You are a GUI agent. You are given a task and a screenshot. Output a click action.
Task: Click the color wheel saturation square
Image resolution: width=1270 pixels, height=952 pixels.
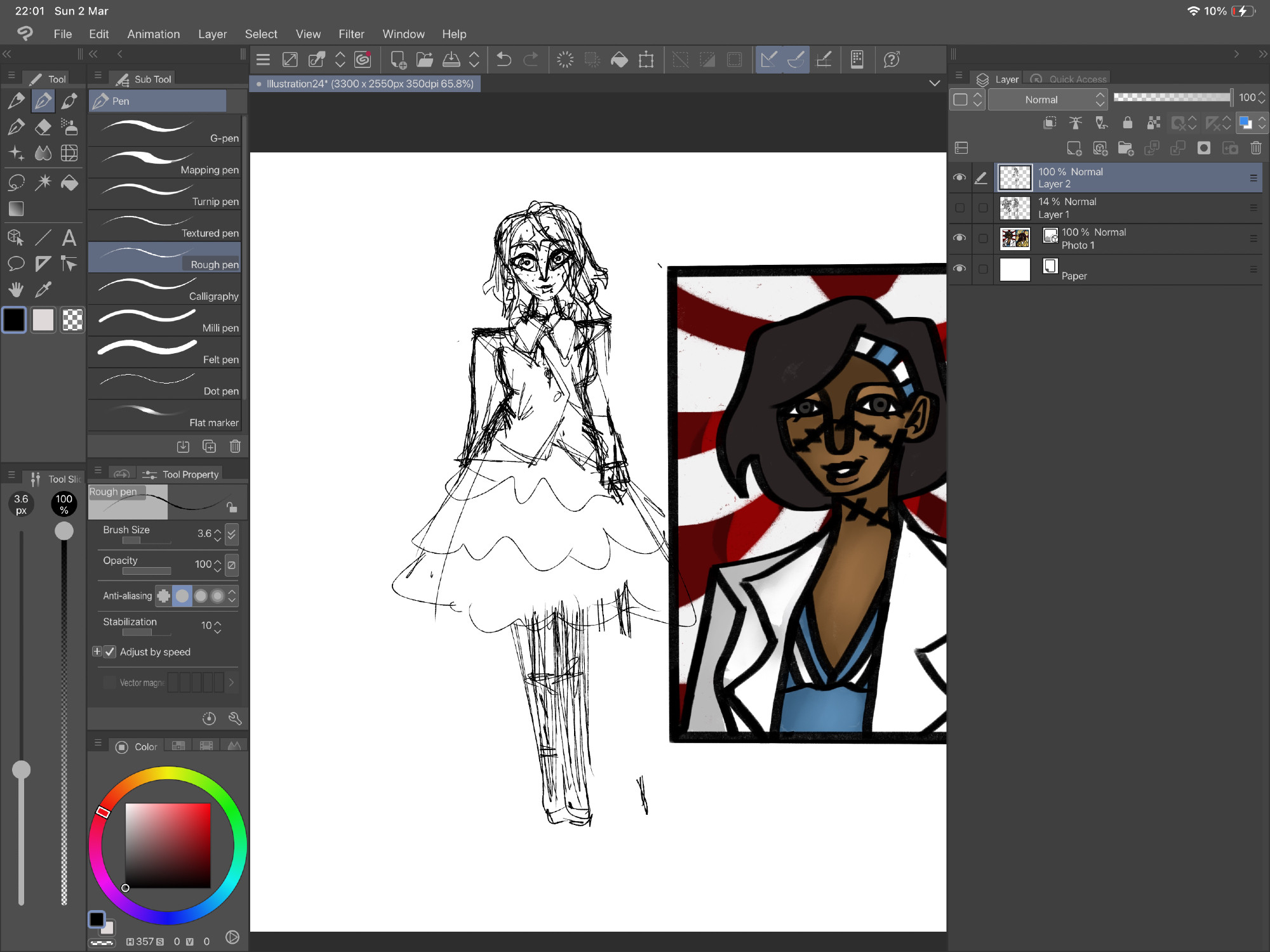click(168, 845)
